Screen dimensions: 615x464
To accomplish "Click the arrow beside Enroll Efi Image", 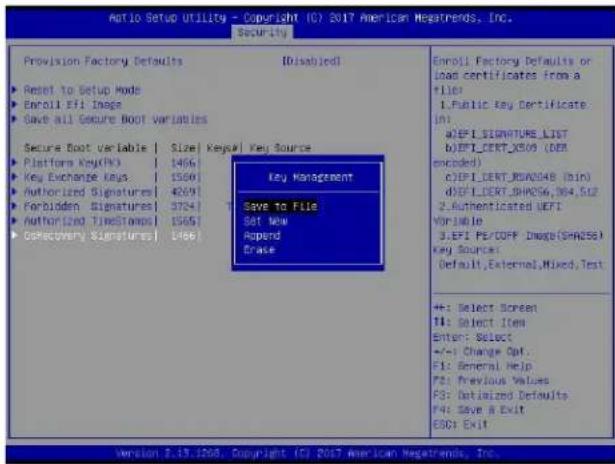I will [15, 104].
